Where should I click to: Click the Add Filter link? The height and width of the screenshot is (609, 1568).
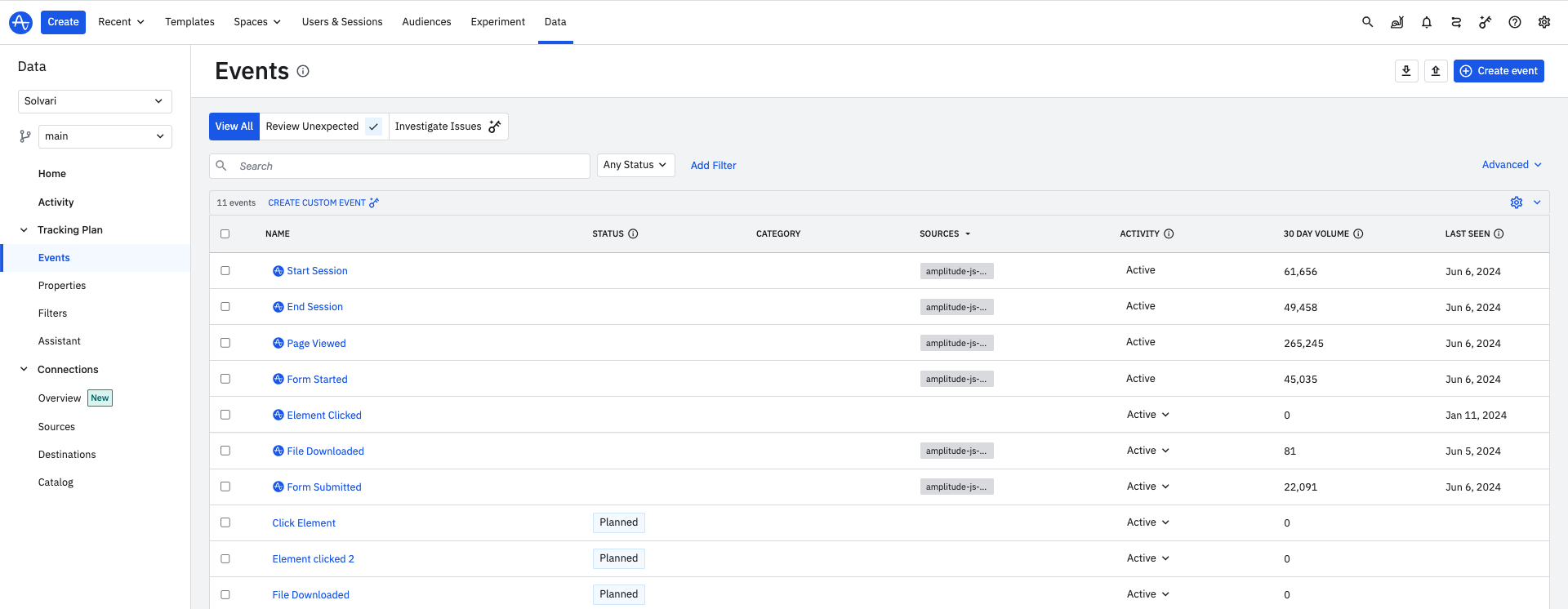713,166
